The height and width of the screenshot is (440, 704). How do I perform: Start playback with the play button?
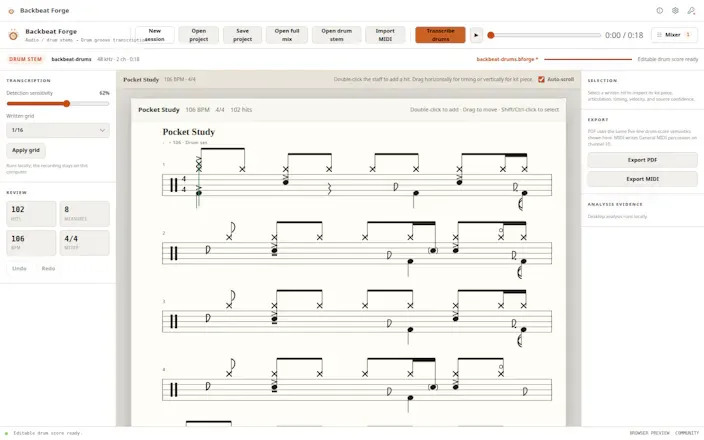point(476,35)
